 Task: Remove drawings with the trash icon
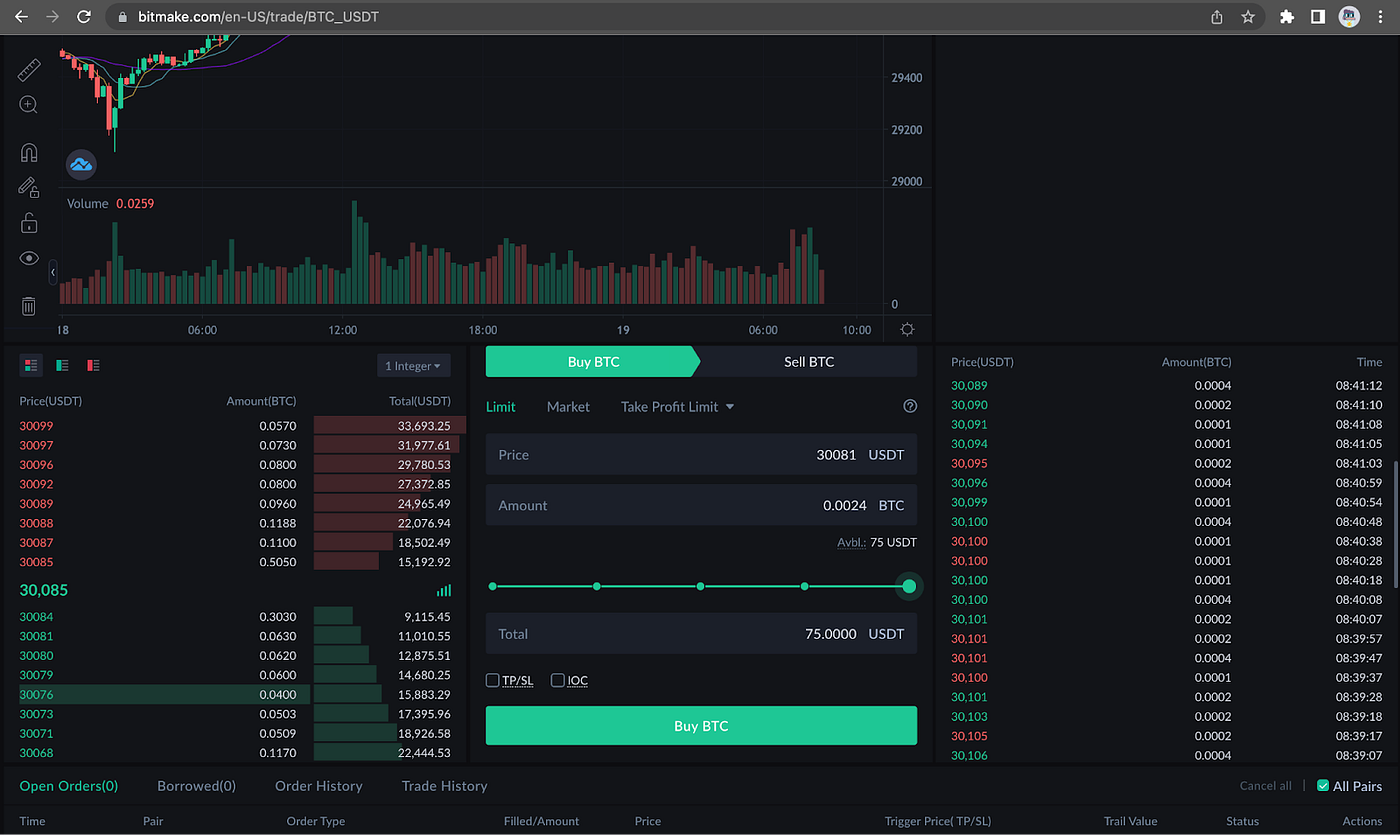pyautogui.click(x=28, y=306)
